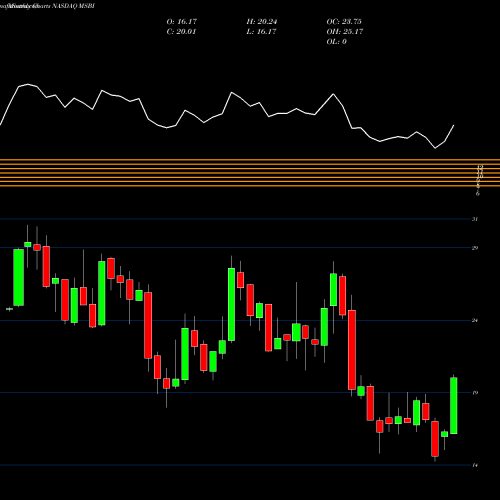Click the NASDAQ MSBI chart title
The image size is (500, 500).
point(47,6)
